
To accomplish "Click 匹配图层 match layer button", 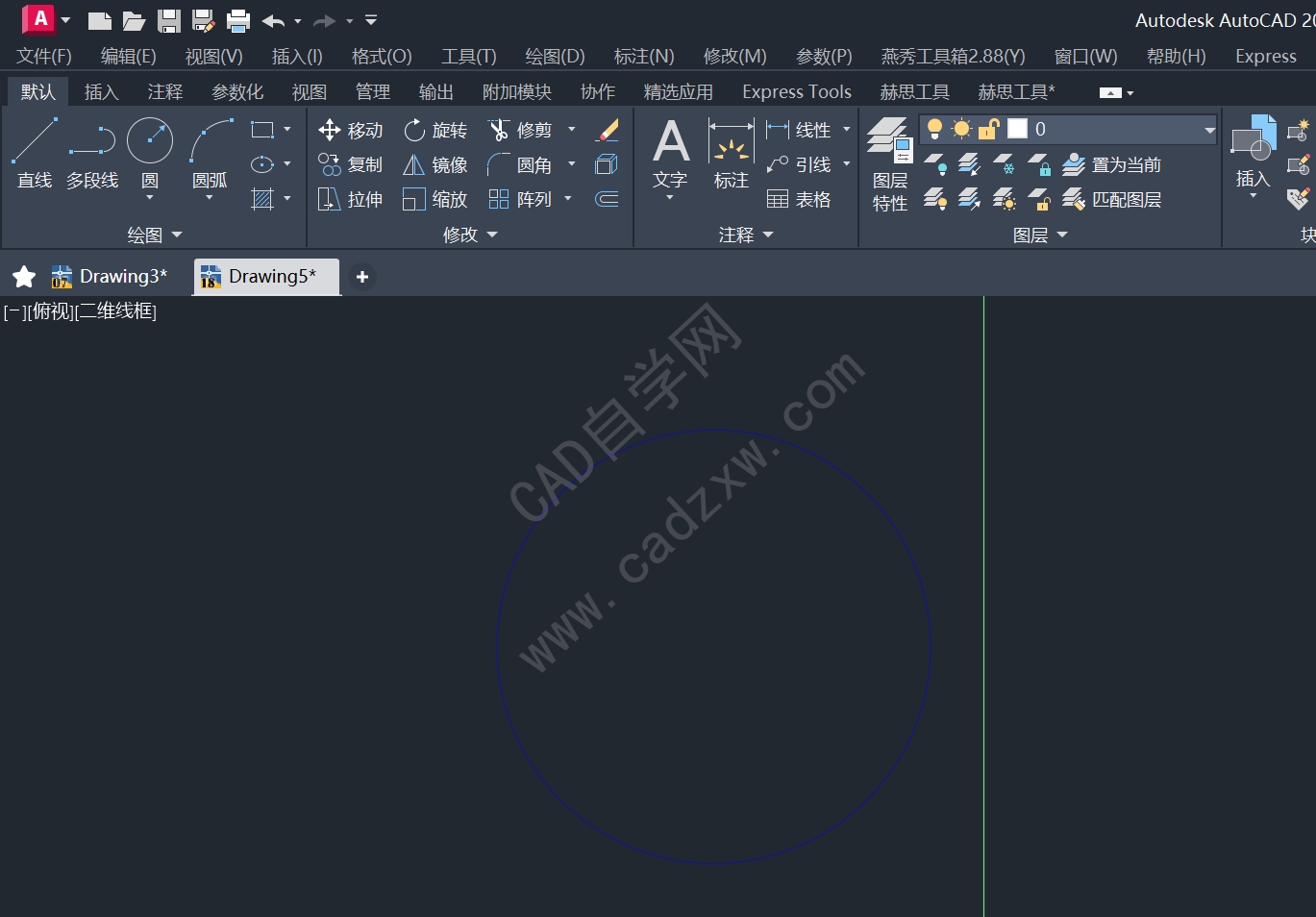I will (x=1112, y=199).
